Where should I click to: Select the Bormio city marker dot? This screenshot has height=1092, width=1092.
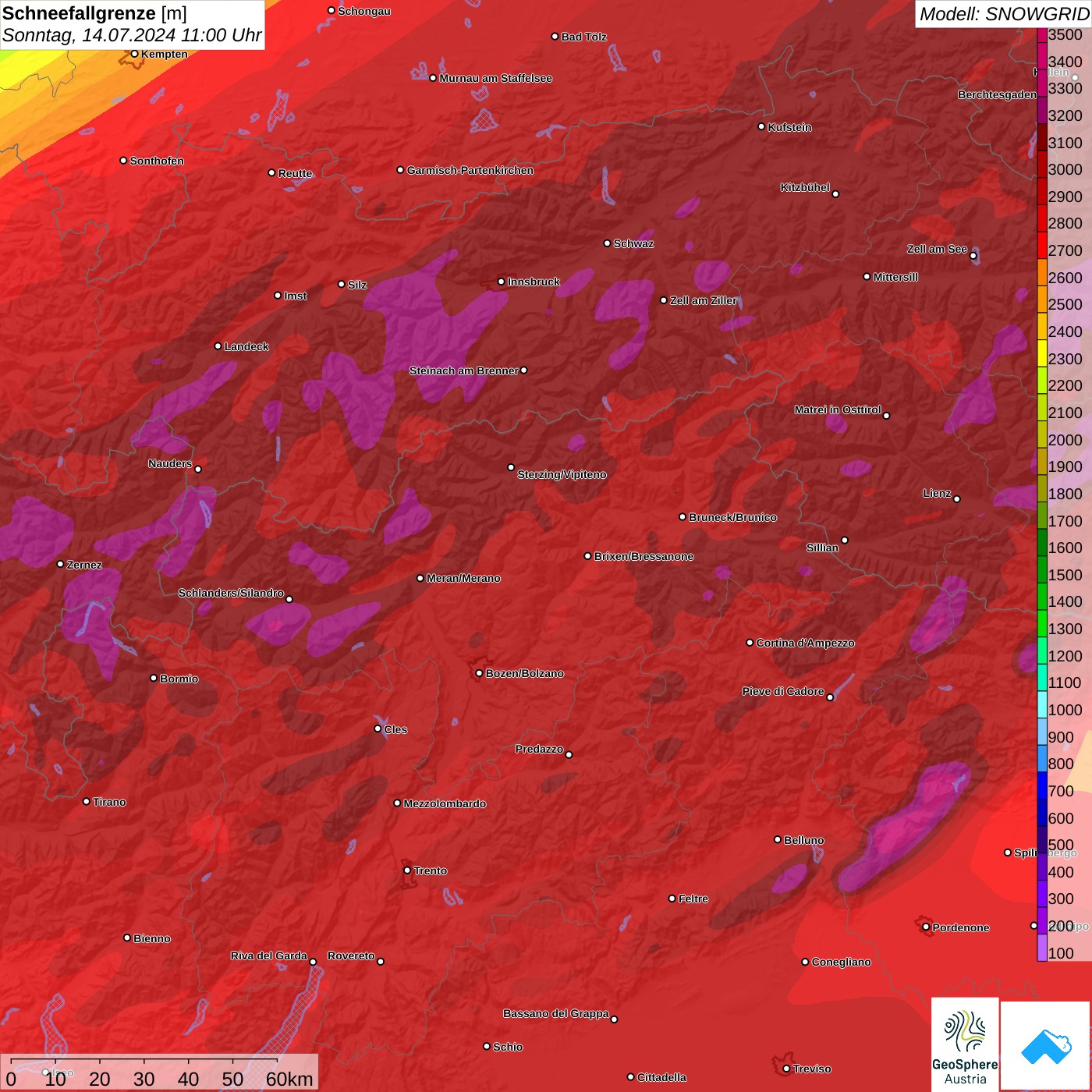point(154,678)
